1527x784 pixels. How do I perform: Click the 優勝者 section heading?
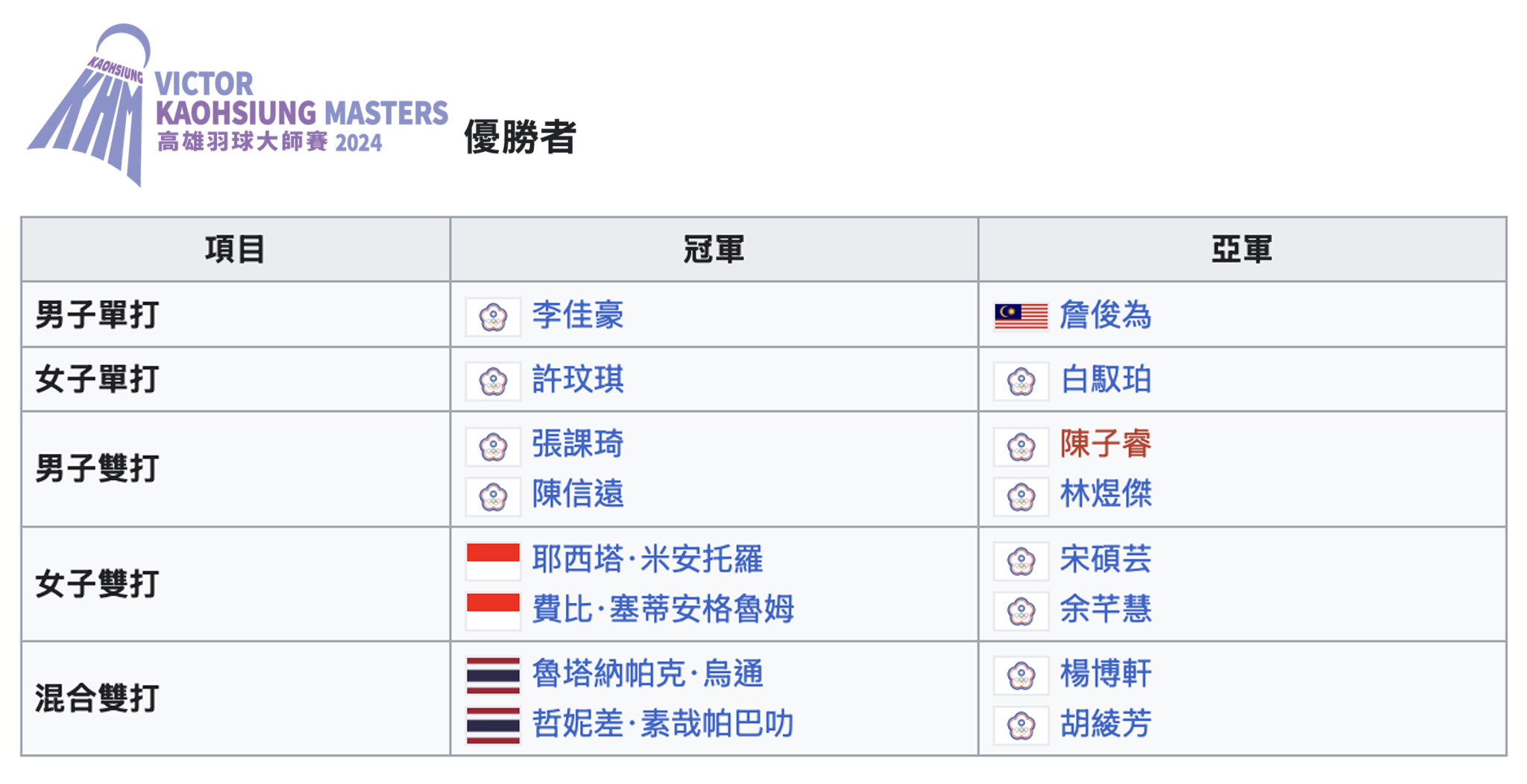(520, 137)
